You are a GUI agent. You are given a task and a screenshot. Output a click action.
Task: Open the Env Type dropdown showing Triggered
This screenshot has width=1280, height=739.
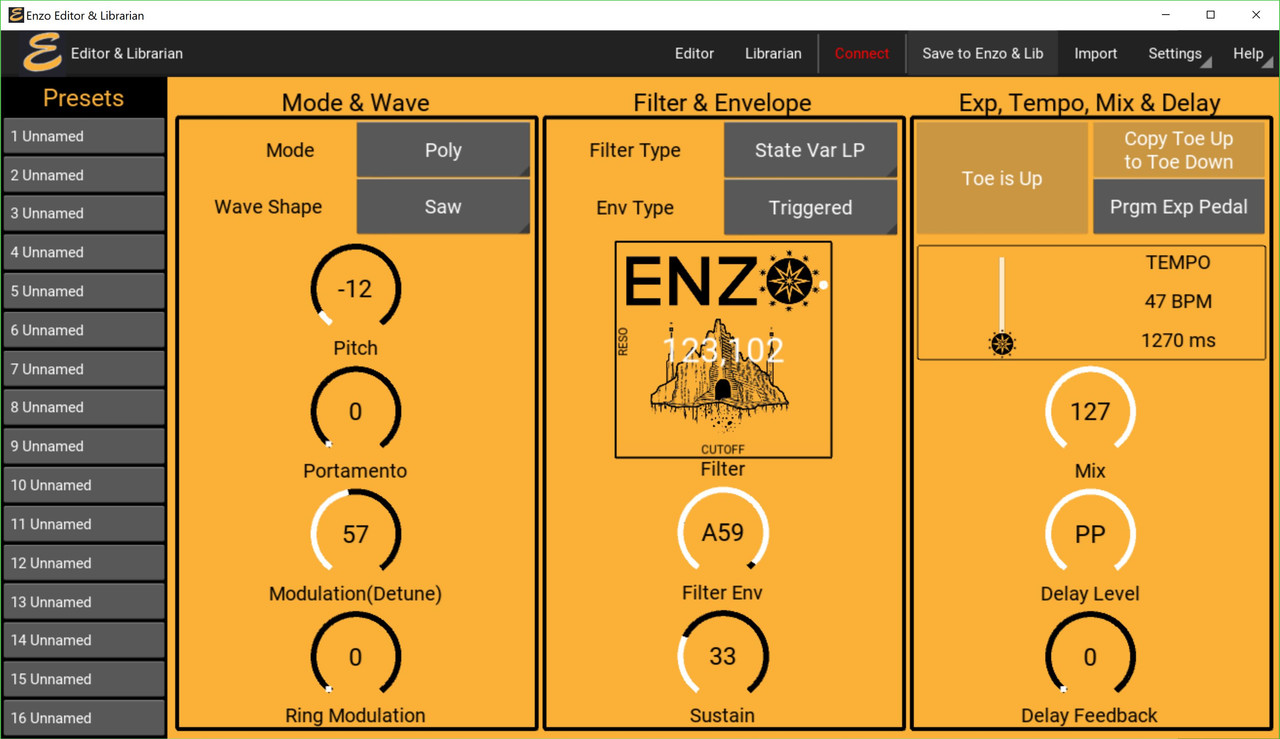(810, 207)
